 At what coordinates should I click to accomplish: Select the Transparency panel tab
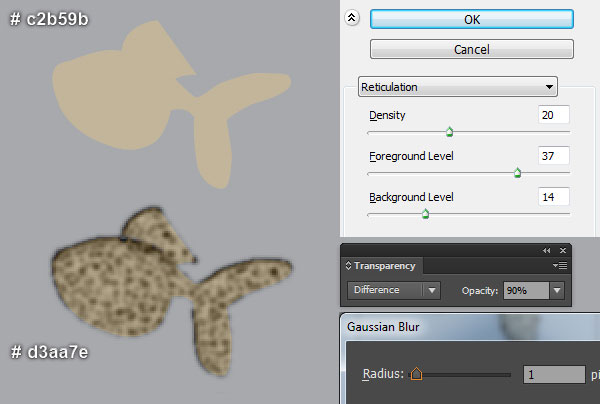click(384, 266)
